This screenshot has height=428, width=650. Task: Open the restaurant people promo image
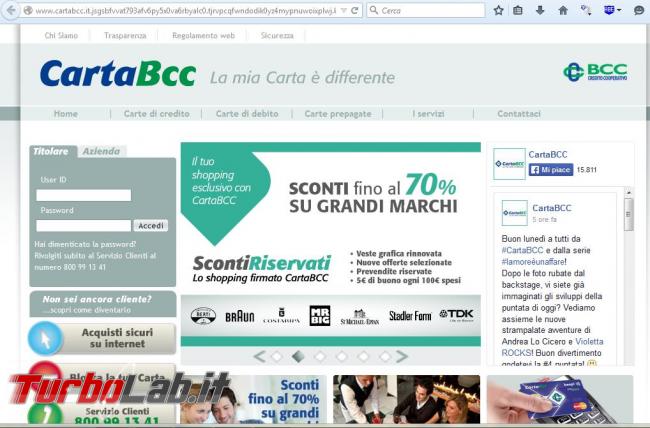[x=407, y=399]
